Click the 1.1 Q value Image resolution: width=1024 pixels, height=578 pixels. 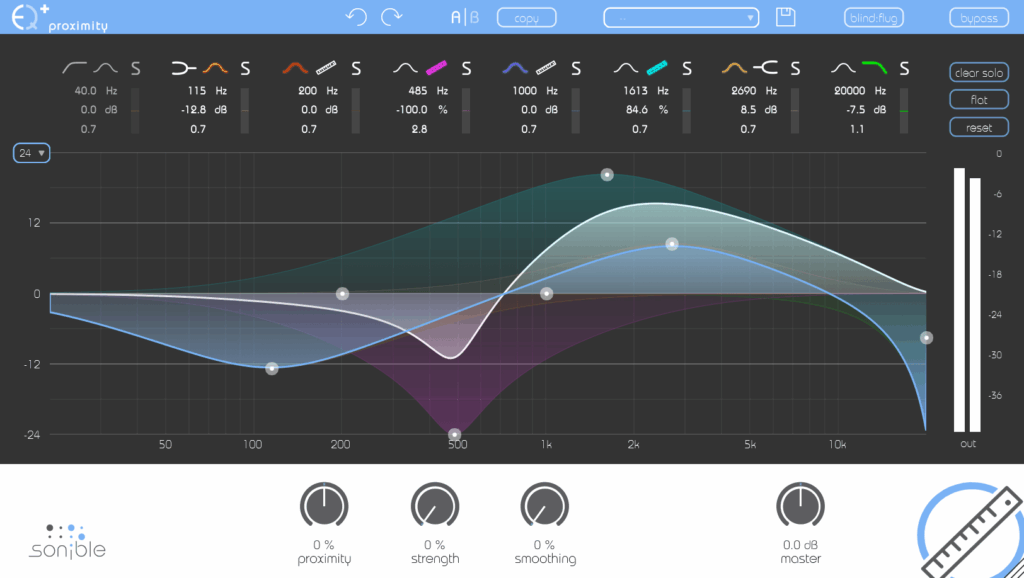coord(857,129)
